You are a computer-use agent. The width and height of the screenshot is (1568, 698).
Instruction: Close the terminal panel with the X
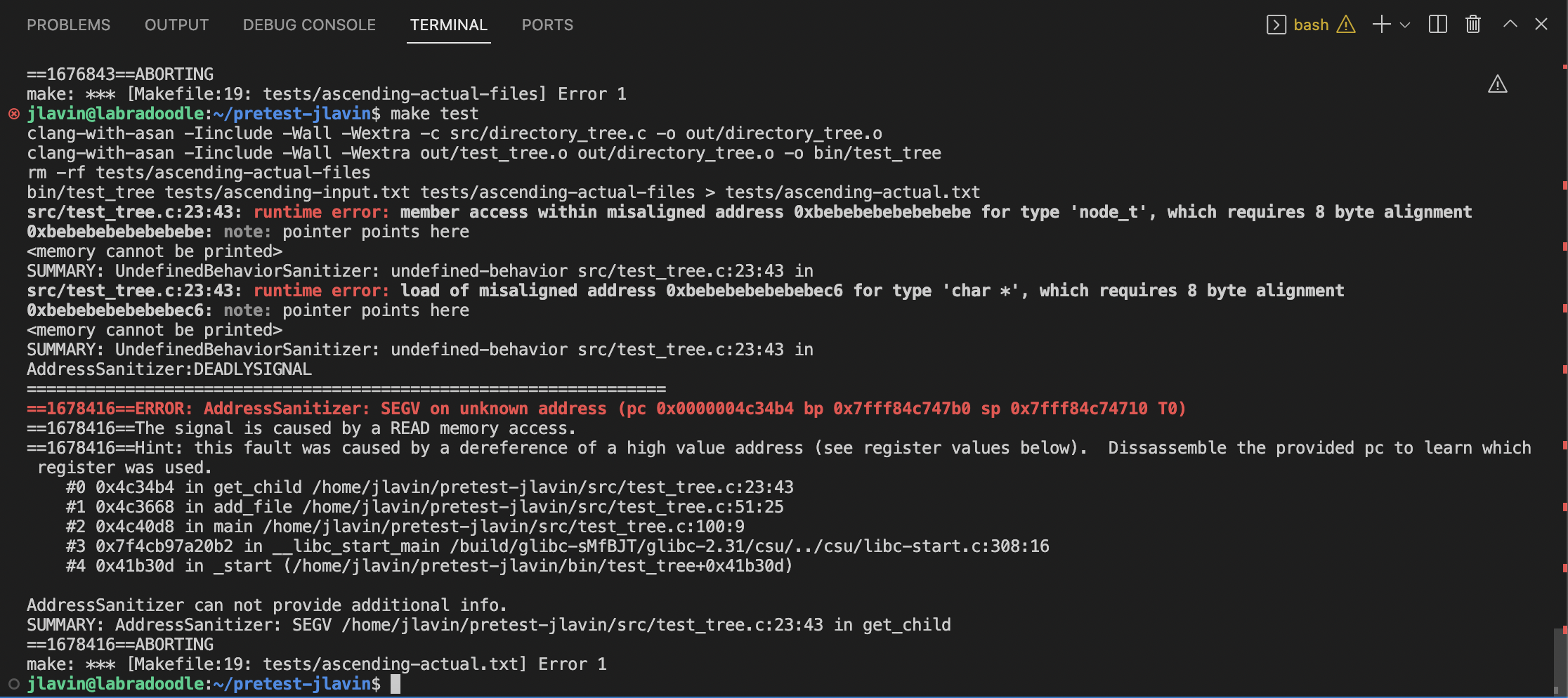pyautogui.click(x=1541, y=25)
